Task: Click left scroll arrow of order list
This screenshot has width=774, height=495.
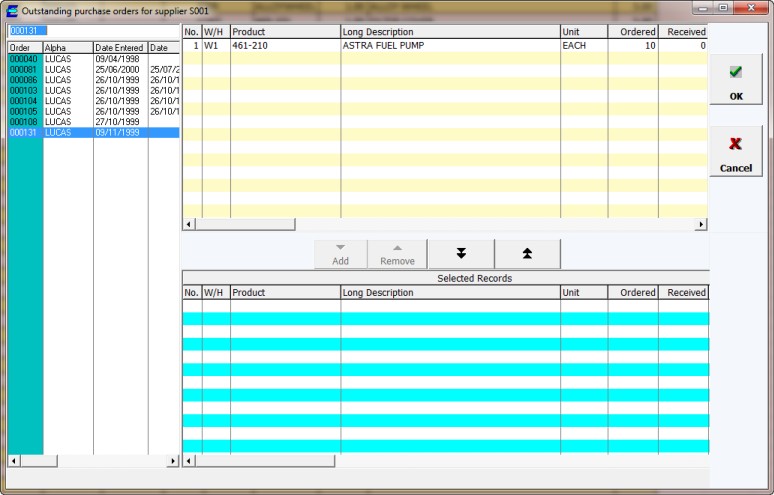Action: tap(14, 461)
